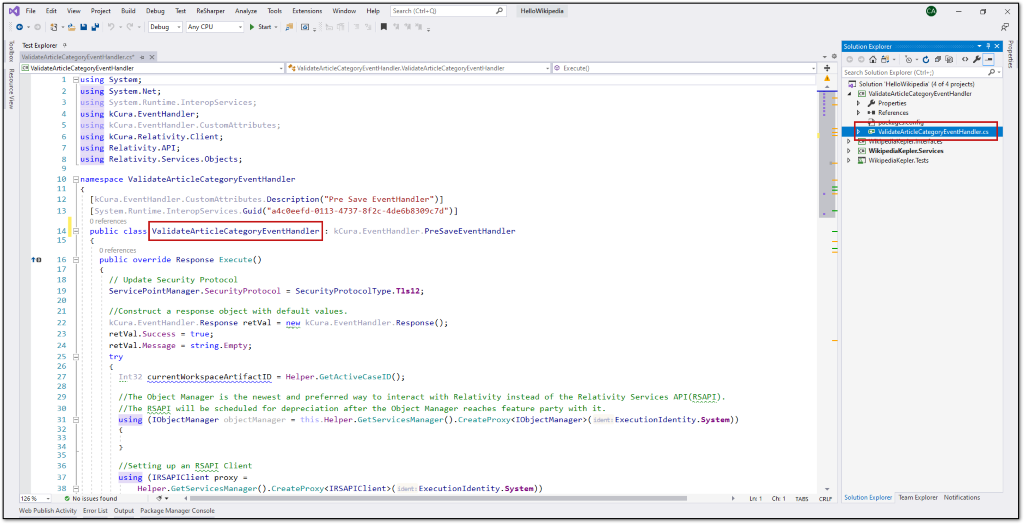
Task: Click the Open File folder icon
Action: point(72,27)
